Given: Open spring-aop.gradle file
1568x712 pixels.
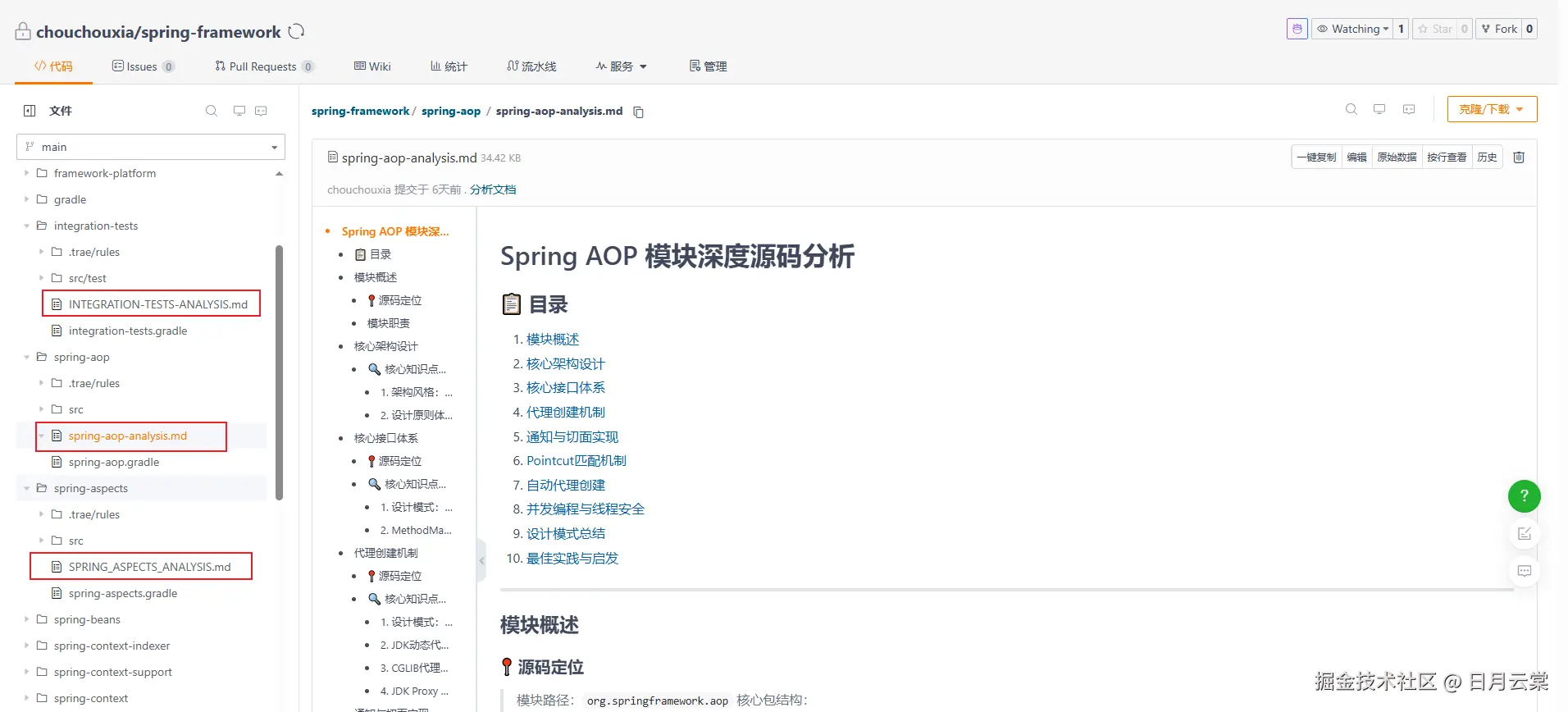Looking at the screenshot, I should pos(113,462).
